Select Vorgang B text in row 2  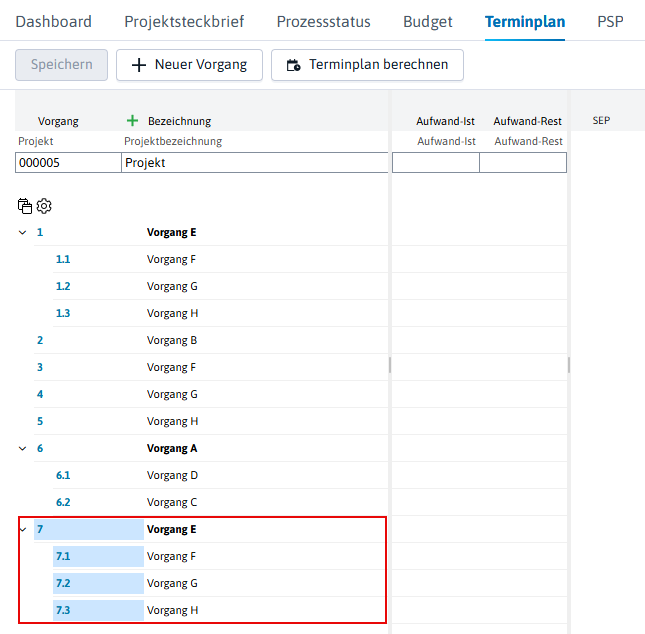point(172,341)
